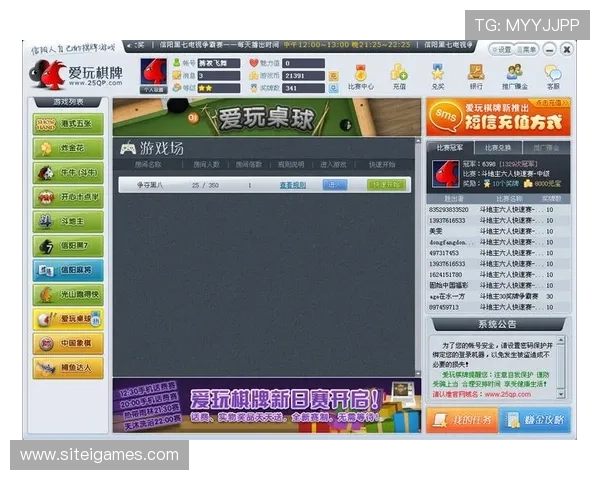The image size is (600, 480).
Task: Select winner row 897459713
Action: point(498,307)
